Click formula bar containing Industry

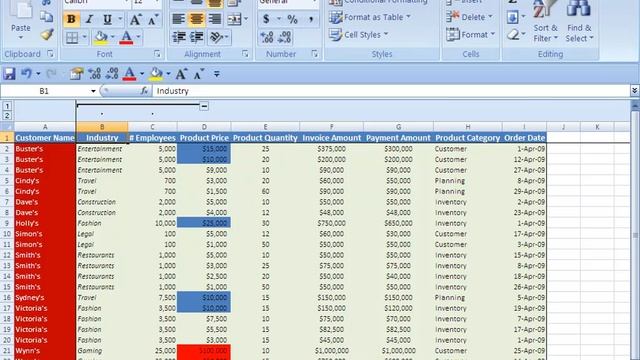(391, 91)
